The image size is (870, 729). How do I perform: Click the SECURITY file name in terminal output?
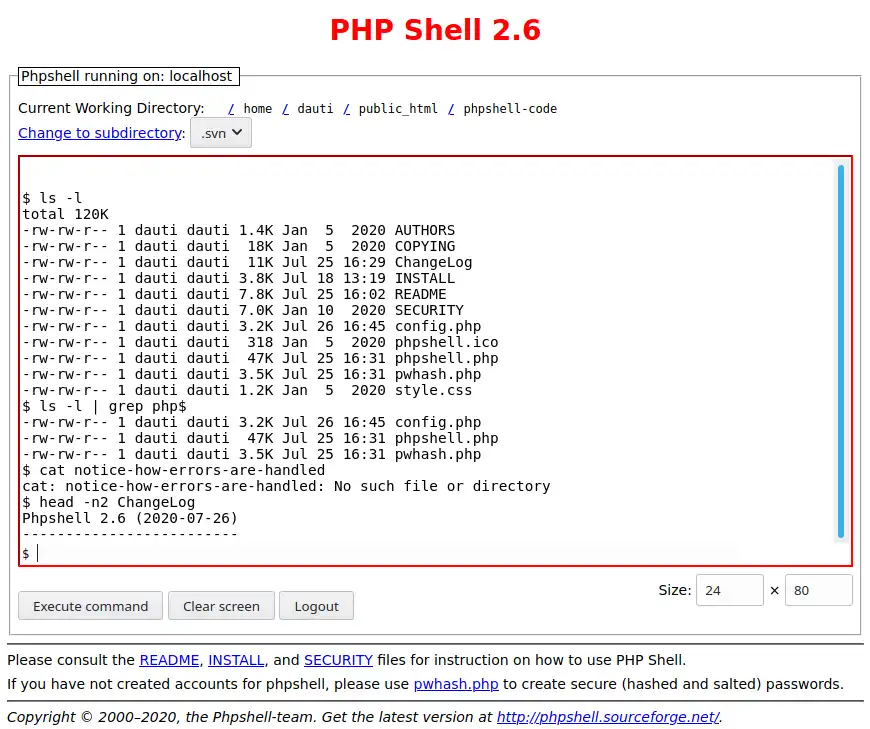point(429,310)
